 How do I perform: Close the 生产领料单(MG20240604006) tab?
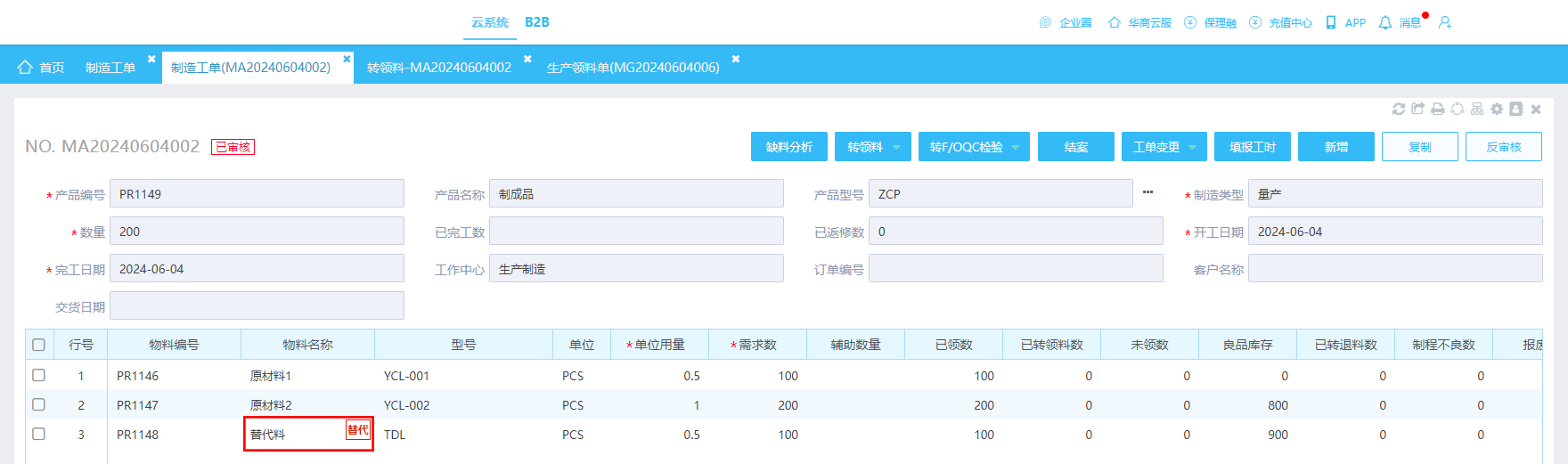pos(736,59)
